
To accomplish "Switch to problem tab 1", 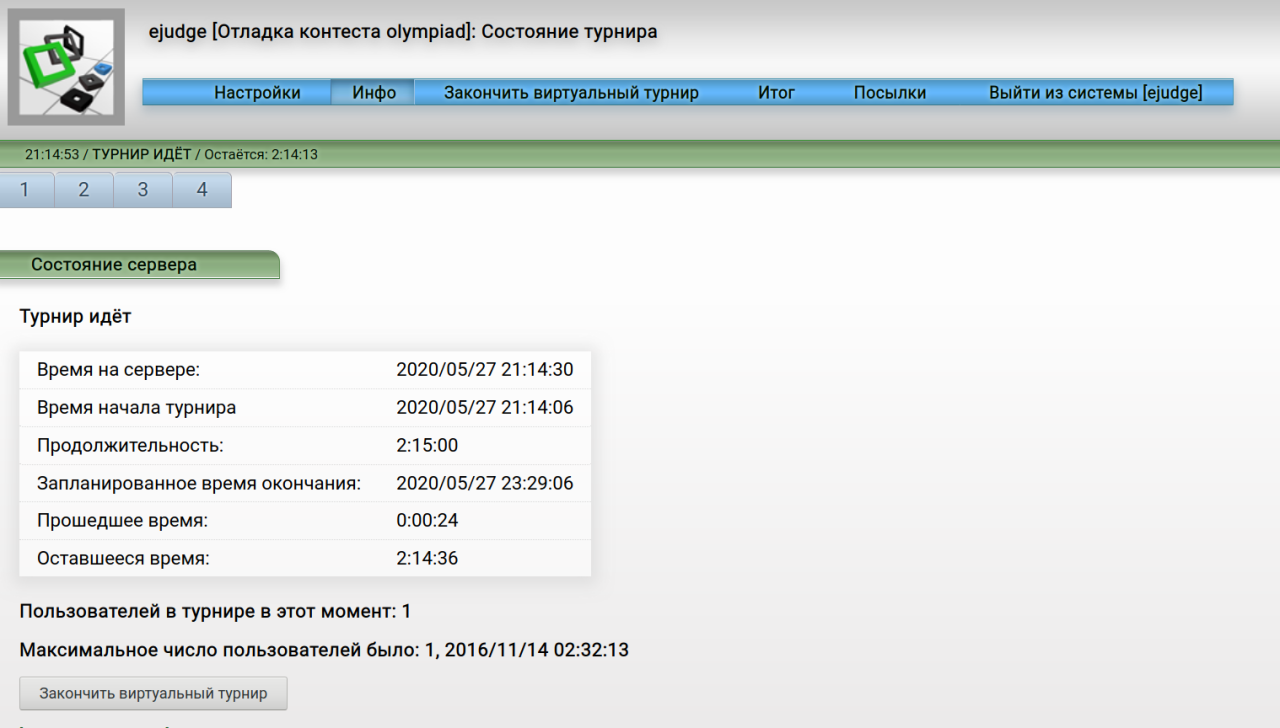I will [x=24, y=188].
